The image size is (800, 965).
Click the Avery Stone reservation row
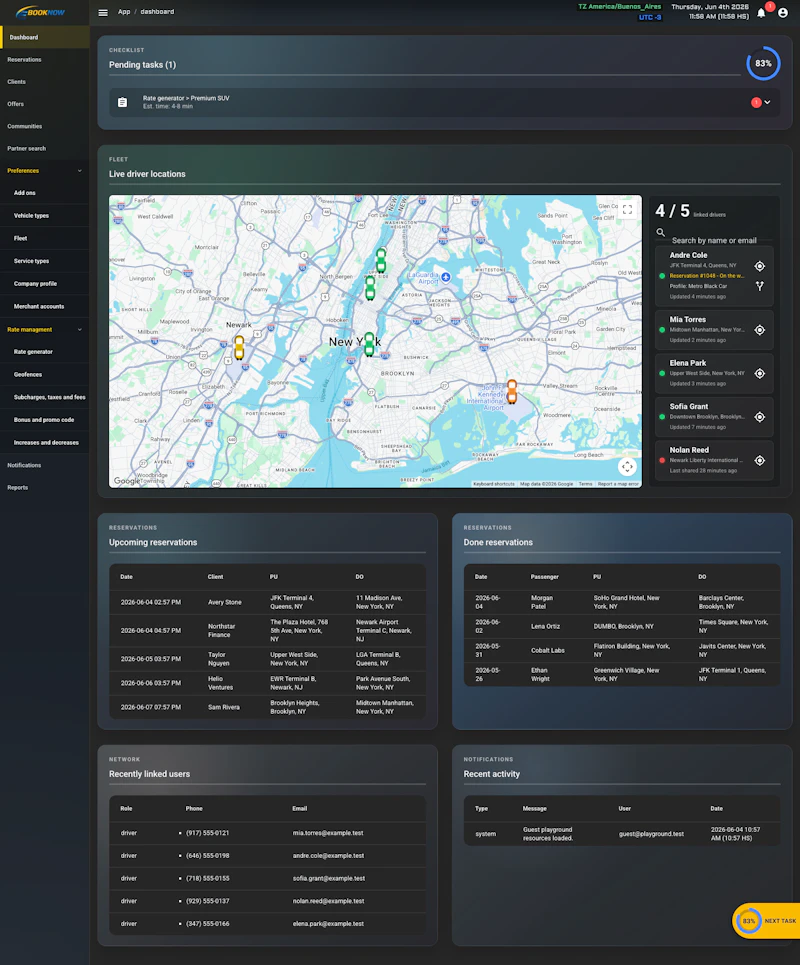pos(268,602)
